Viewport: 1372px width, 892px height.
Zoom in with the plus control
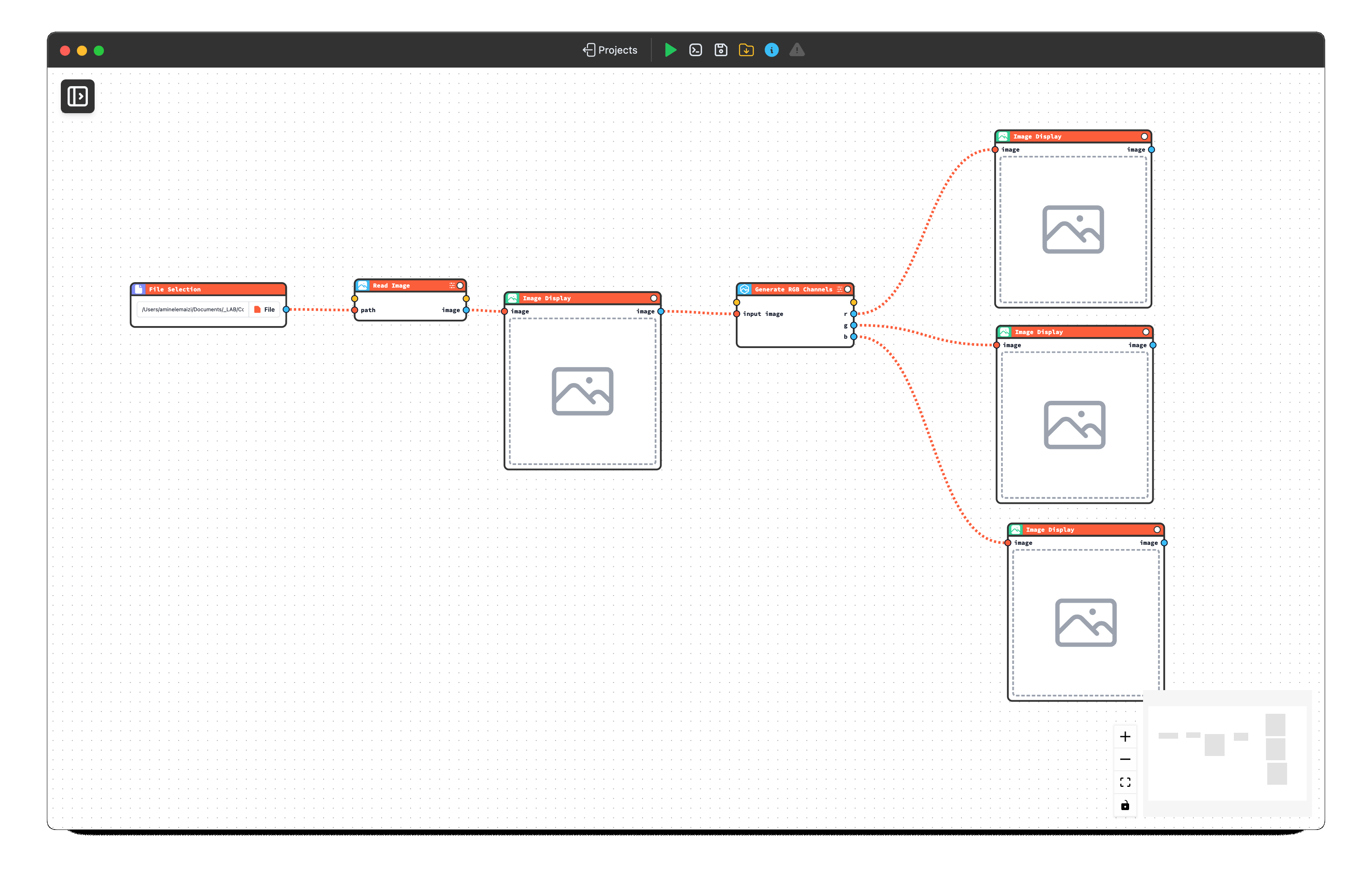coord(1125,737)
